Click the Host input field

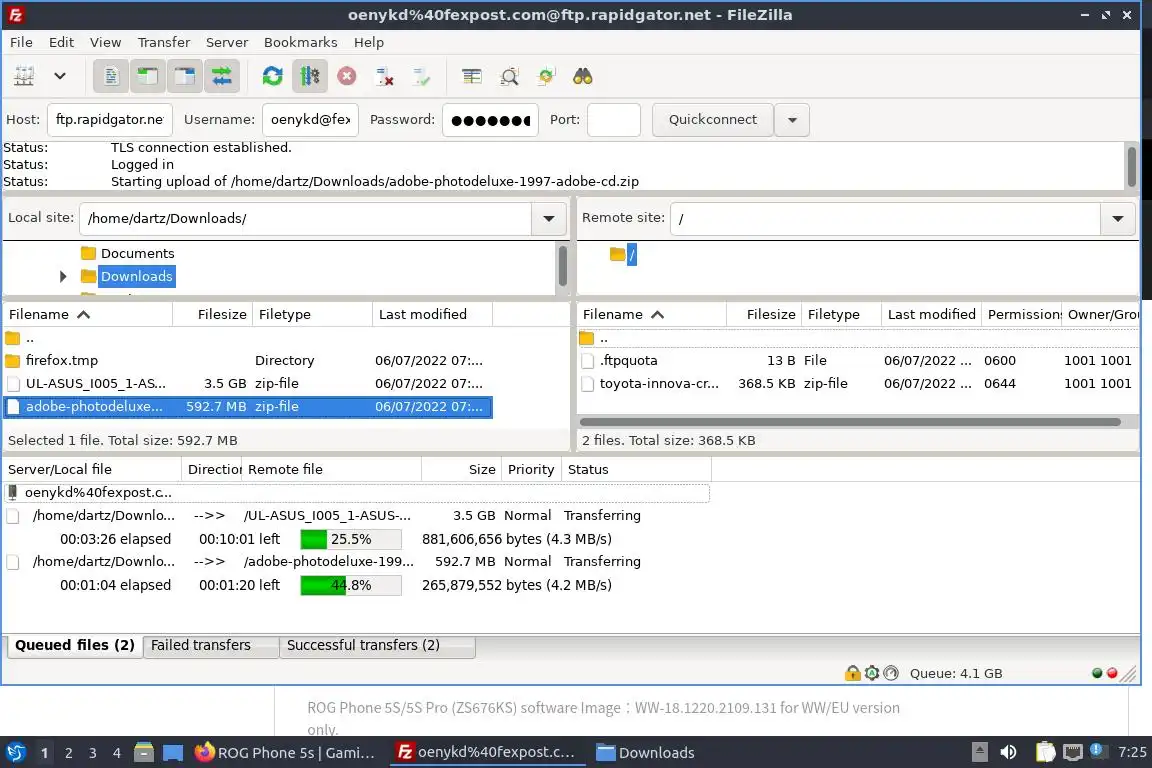(x=109, y=120)
